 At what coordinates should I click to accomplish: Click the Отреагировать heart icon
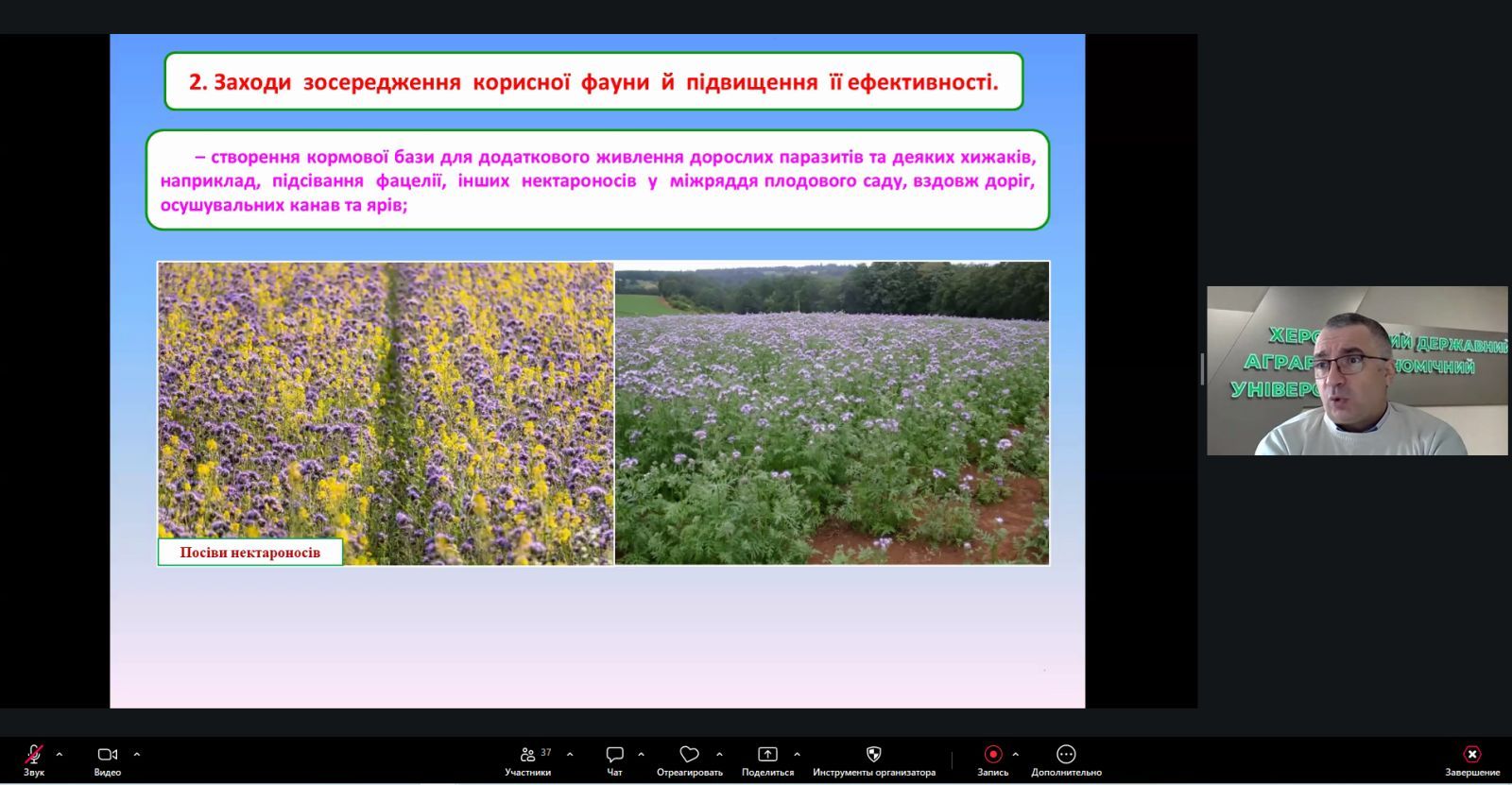pyautogui.click(x=689, y=755)
